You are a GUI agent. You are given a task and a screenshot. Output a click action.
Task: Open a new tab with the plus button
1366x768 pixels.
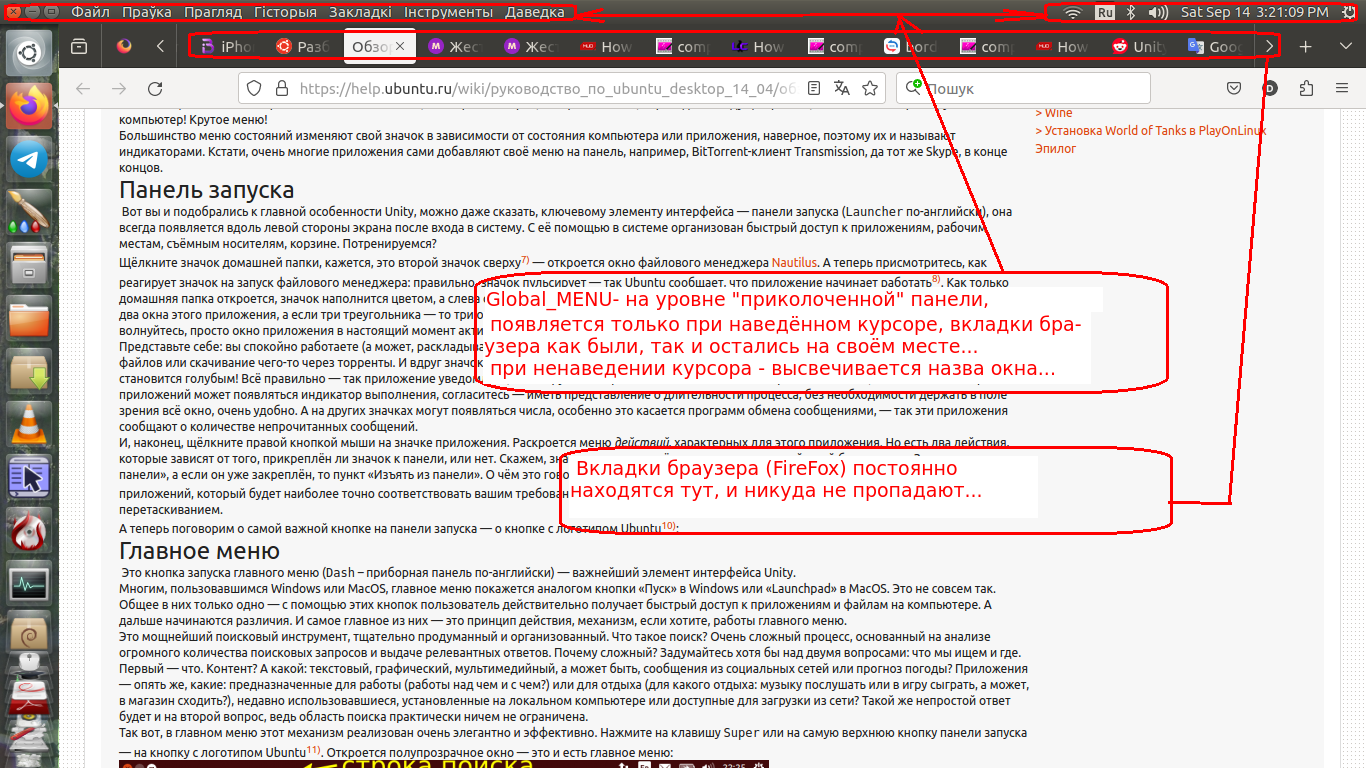1305,46
